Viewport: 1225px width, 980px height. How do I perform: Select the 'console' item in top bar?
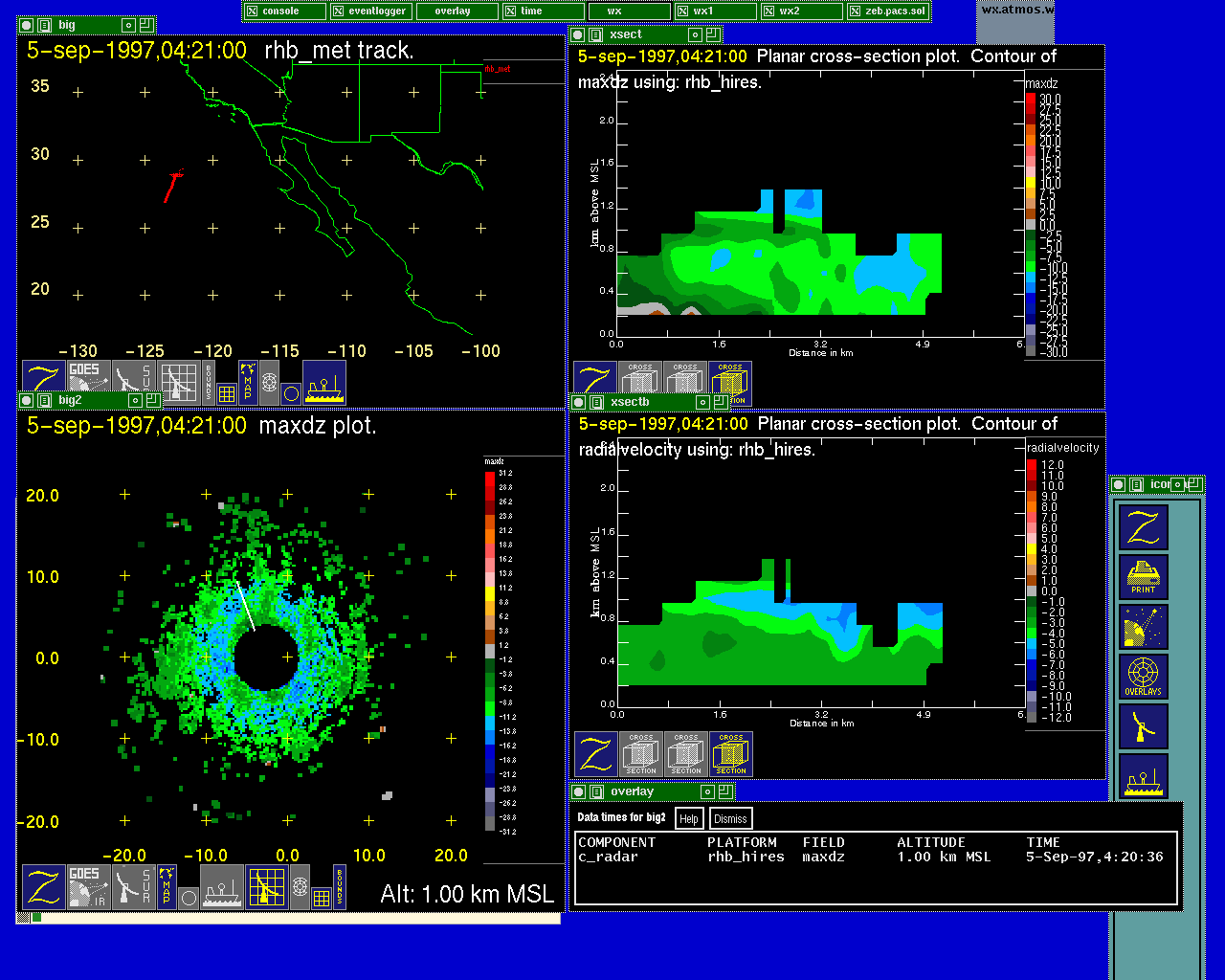(284, 11)
